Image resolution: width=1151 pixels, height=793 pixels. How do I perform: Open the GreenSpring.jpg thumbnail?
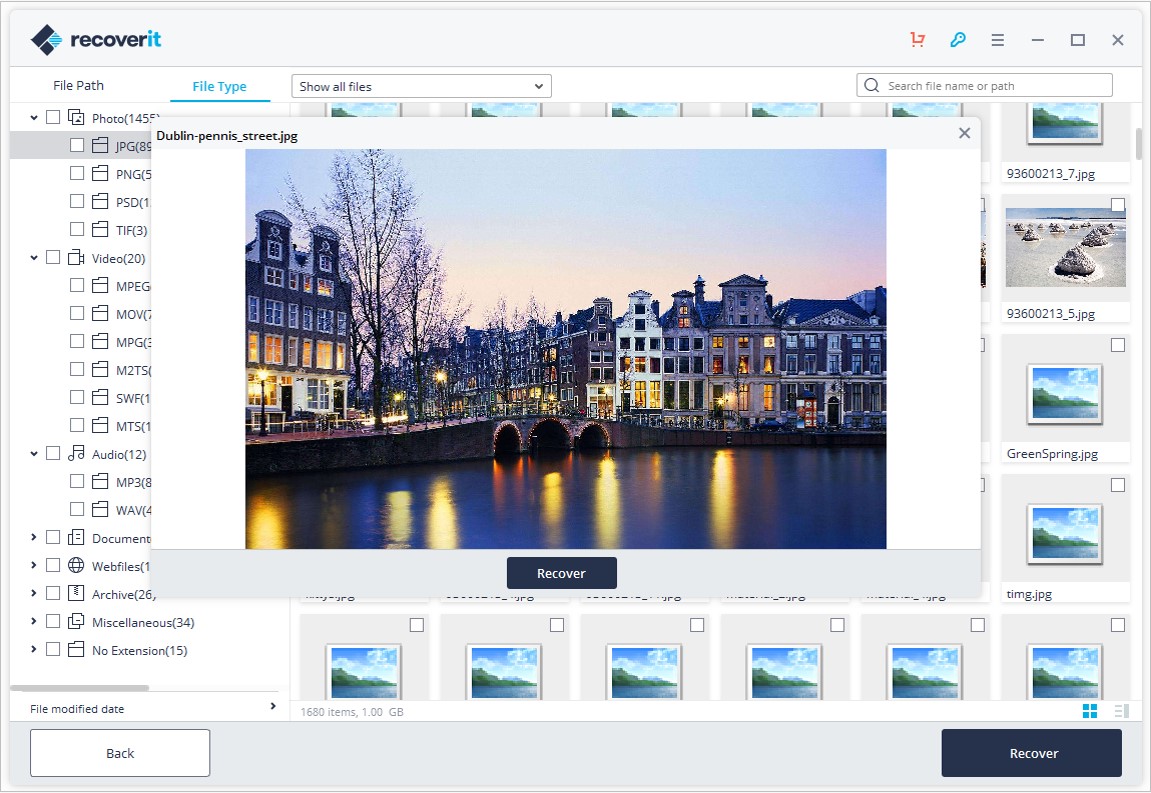pyautogui.click(x=1065, y=393)
